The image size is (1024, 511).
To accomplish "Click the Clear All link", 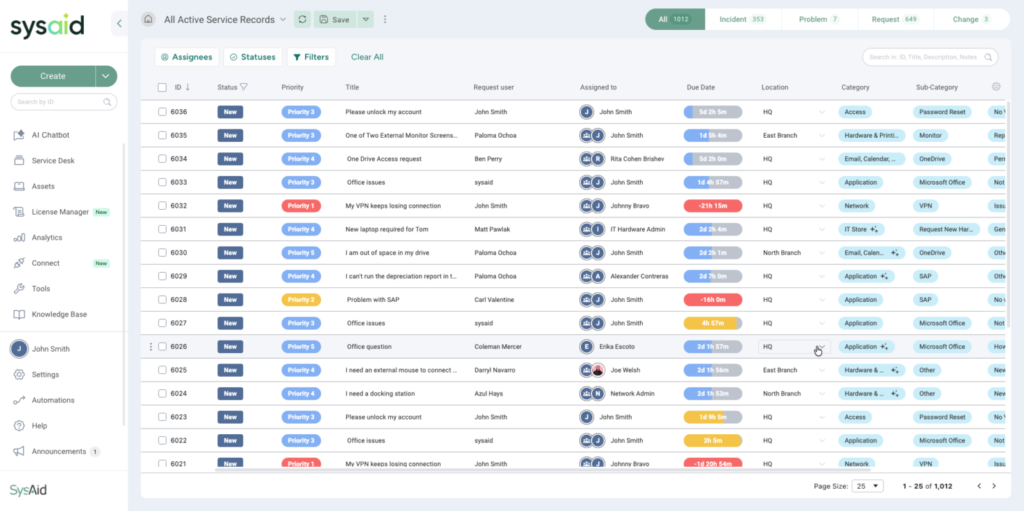I will (x=367, y=57).
